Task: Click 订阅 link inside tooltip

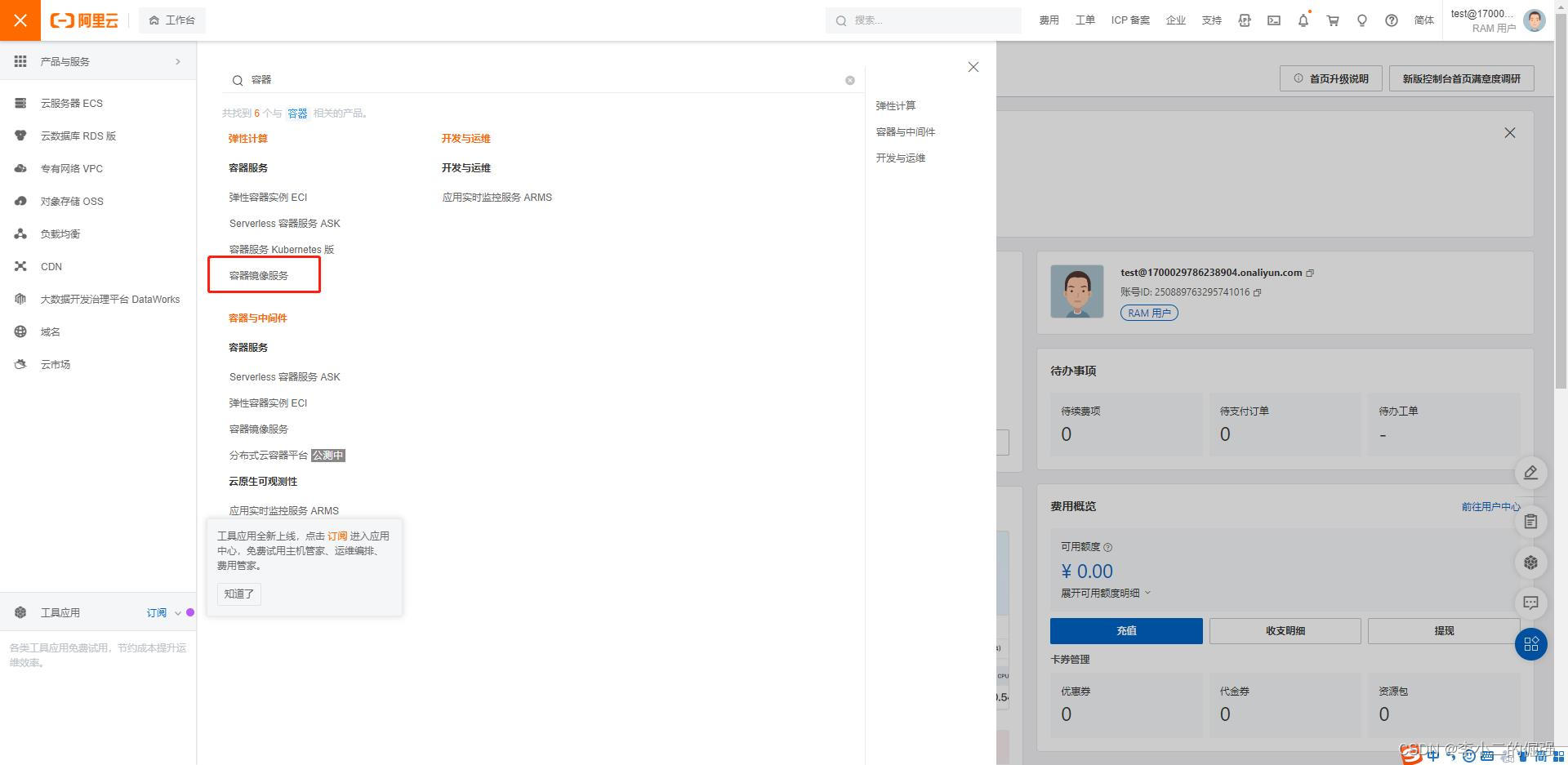Action: pos(337,536)
